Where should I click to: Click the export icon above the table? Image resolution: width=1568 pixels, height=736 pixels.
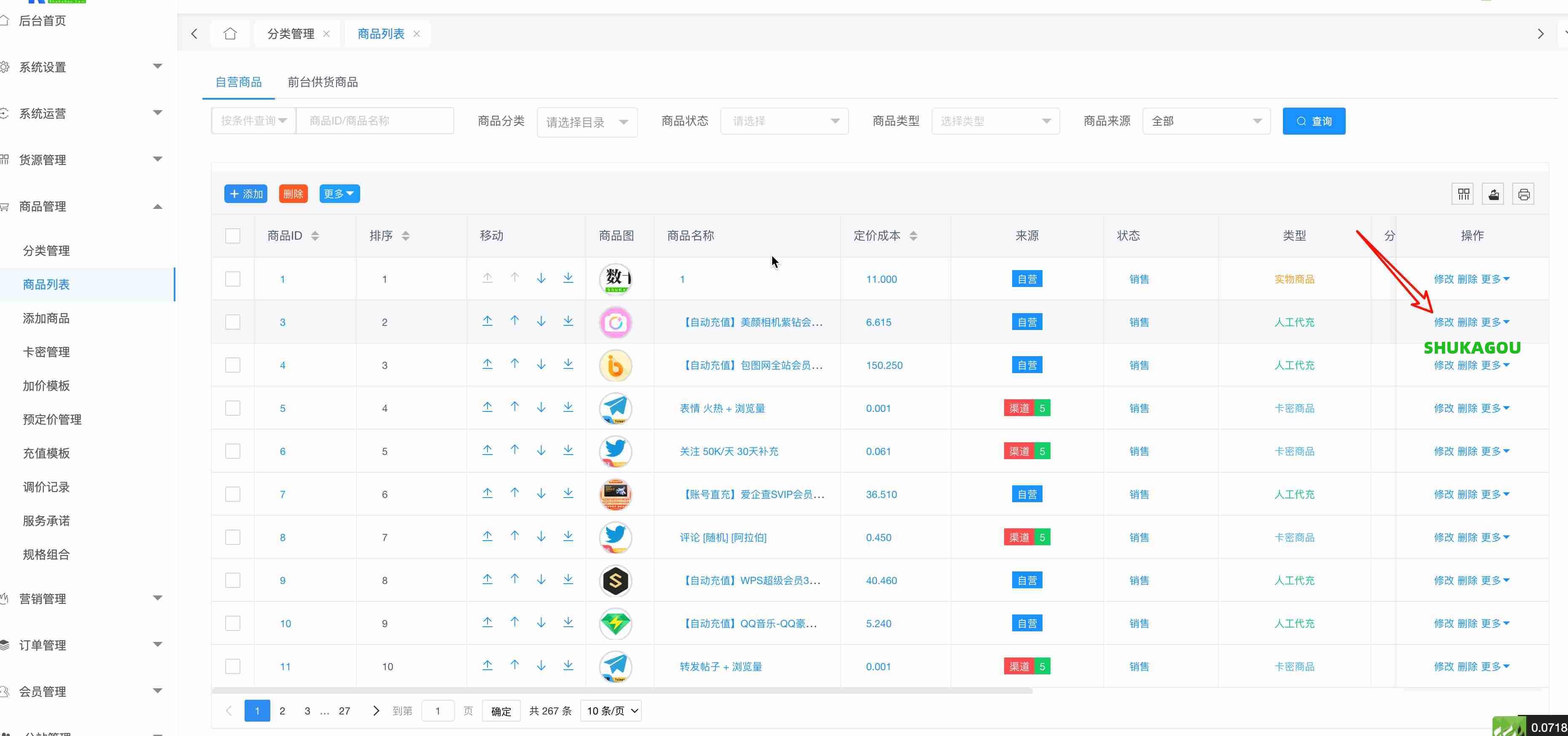click(1493, 194)
